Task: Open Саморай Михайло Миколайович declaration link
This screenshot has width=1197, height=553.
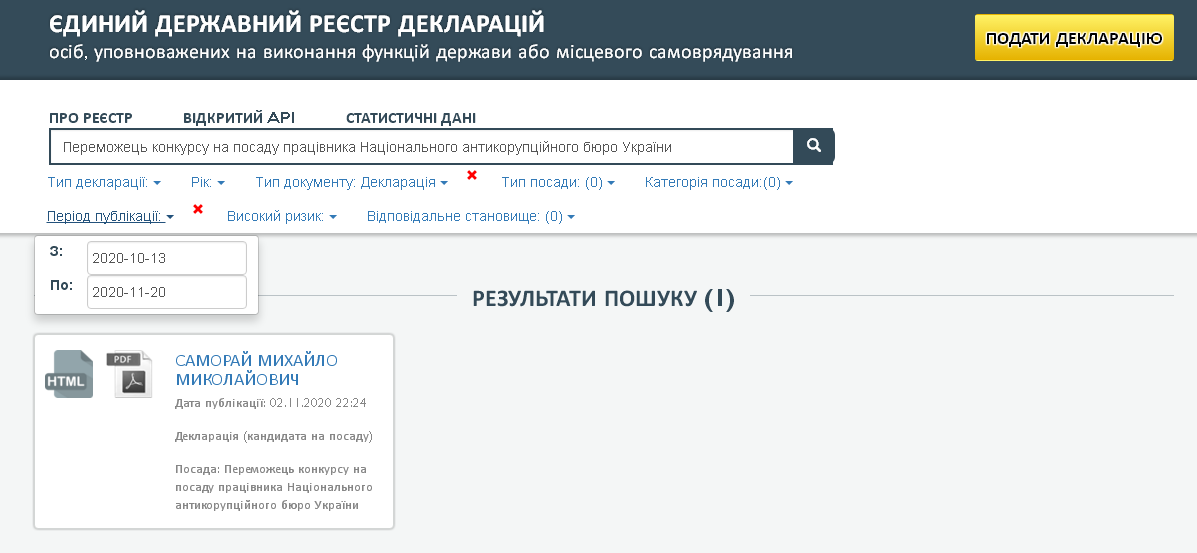Action: (256, 370)
